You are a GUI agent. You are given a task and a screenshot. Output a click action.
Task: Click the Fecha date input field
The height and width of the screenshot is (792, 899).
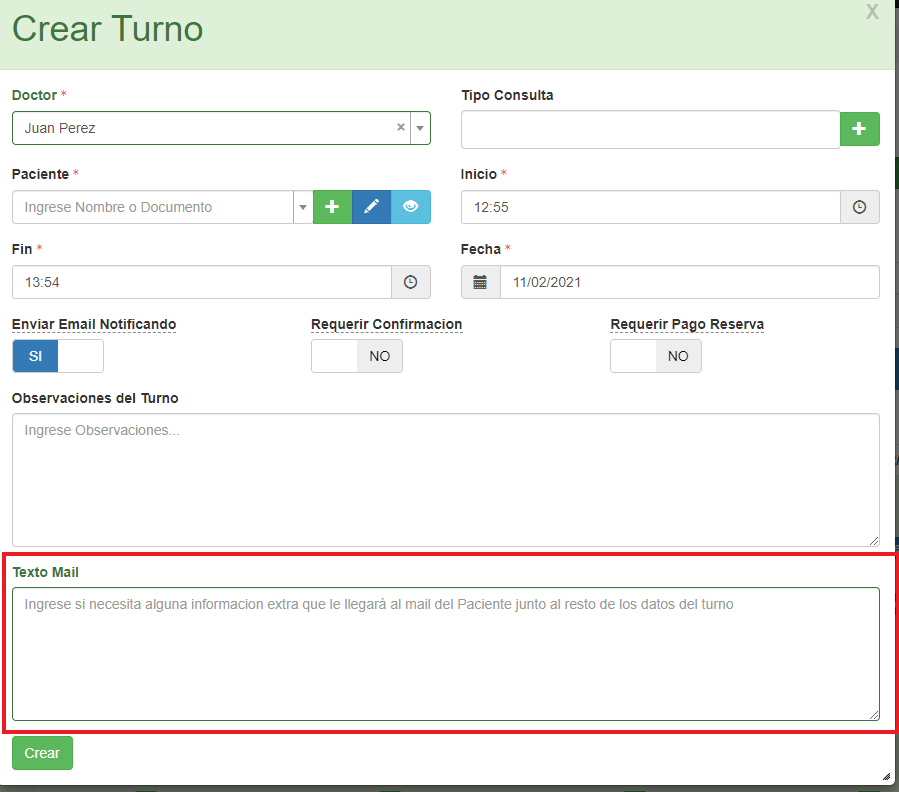688,282
